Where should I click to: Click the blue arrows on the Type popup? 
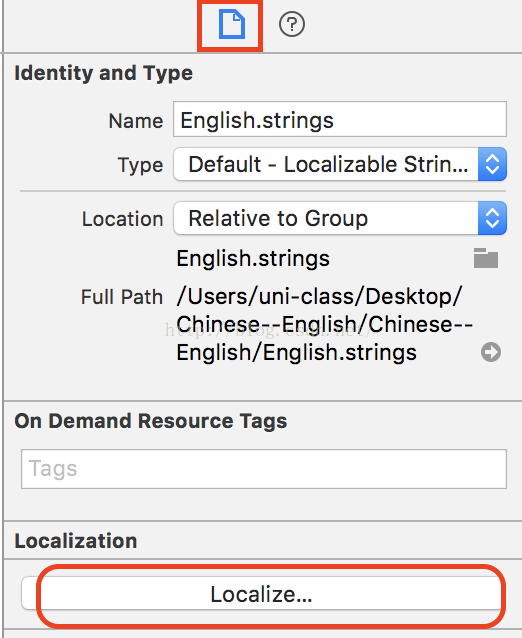(x=492, y=164)
